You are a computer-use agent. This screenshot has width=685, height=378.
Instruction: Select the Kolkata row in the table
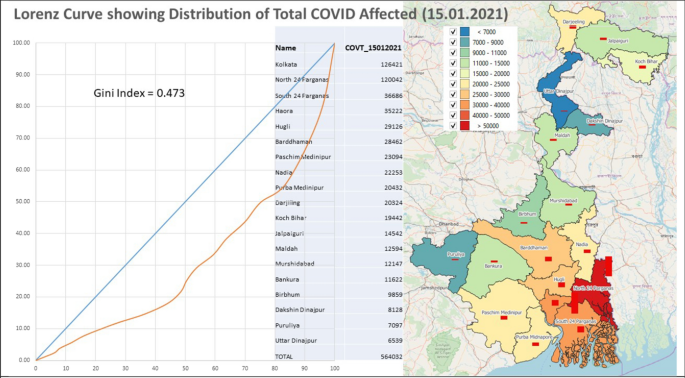tap(339, 64)
